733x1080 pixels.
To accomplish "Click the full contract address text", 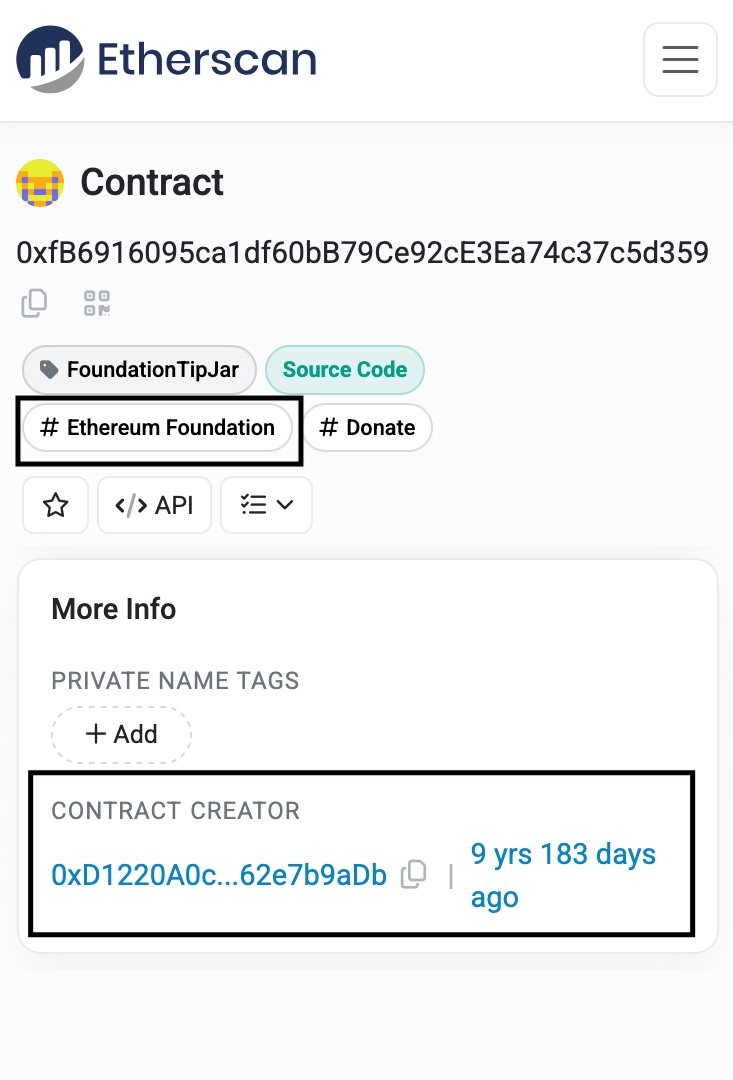I will 364,253.
